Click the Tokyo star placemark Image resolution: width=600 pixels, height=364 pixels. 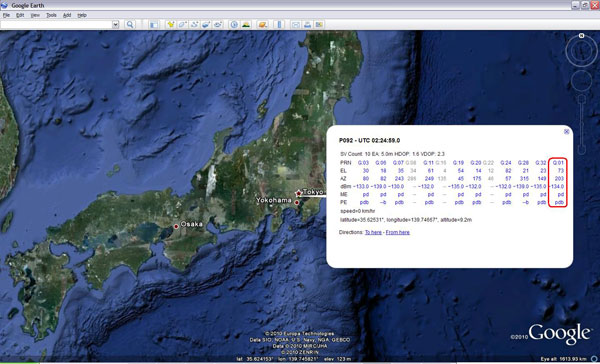298,193
